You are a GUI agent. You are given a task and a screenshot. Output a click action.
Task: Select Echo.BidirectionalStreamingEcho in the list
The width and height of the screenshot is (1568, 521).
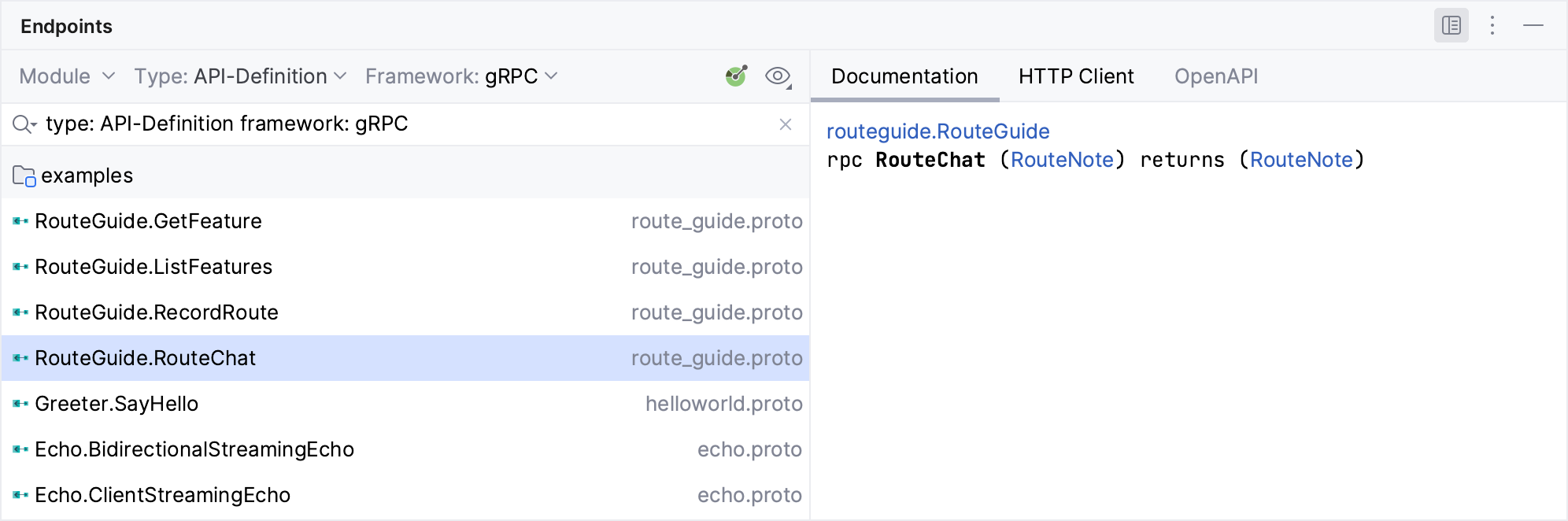tap(194, 449)
